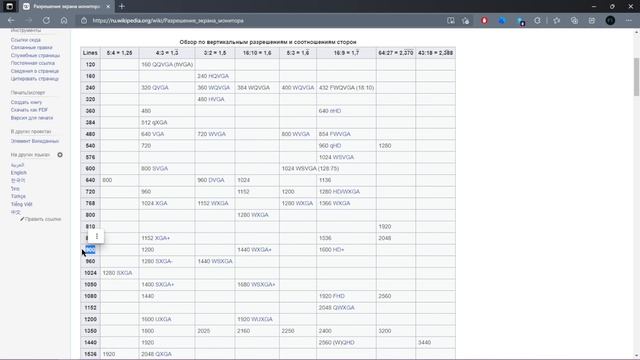
Task: Click the '1600 UXGA' table link
Action: pos(156,319)
